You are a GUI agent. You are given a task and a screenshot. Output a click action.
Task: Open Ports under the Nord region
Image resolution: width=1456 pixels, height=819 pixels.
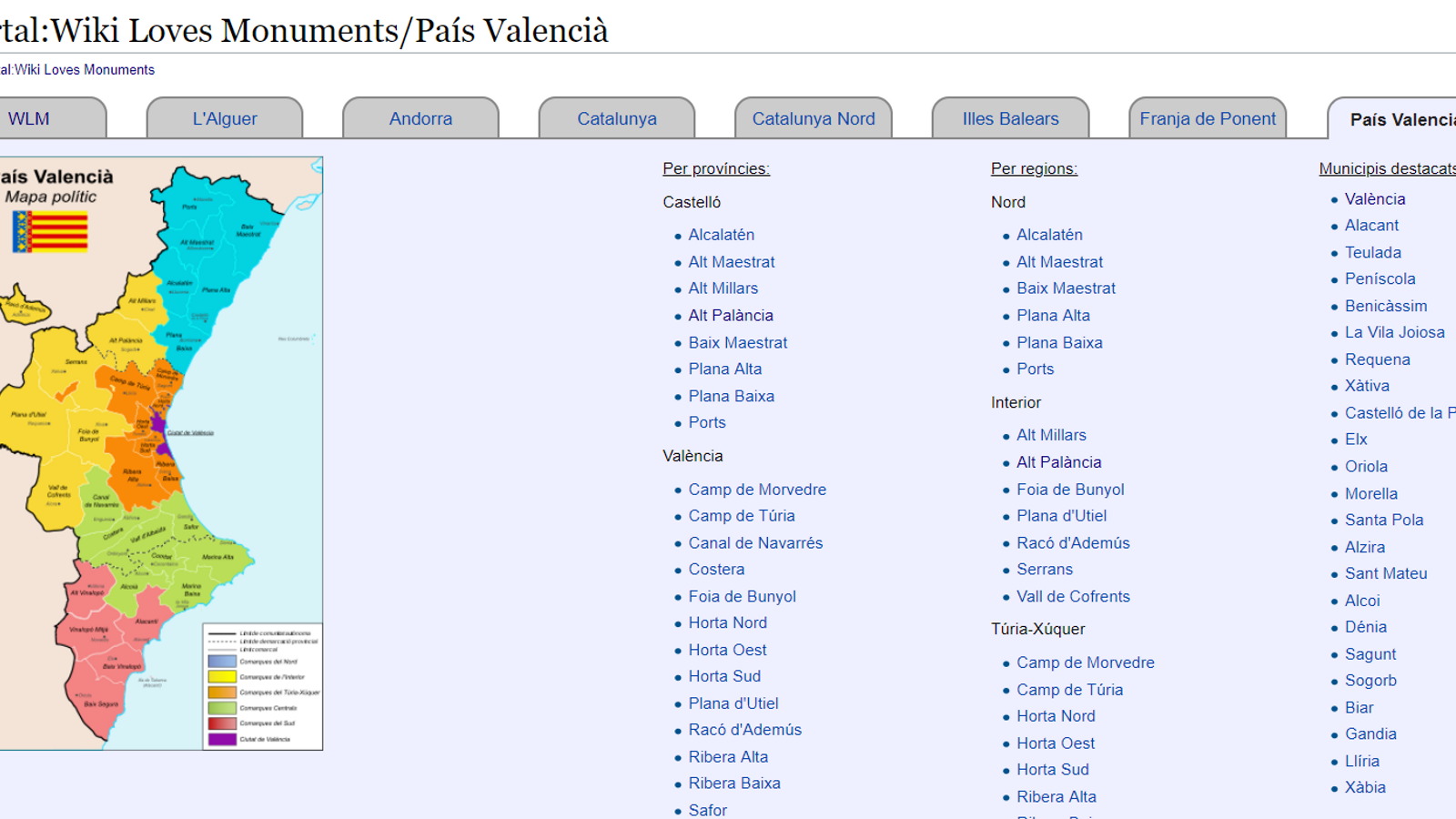pos(1036,369)
